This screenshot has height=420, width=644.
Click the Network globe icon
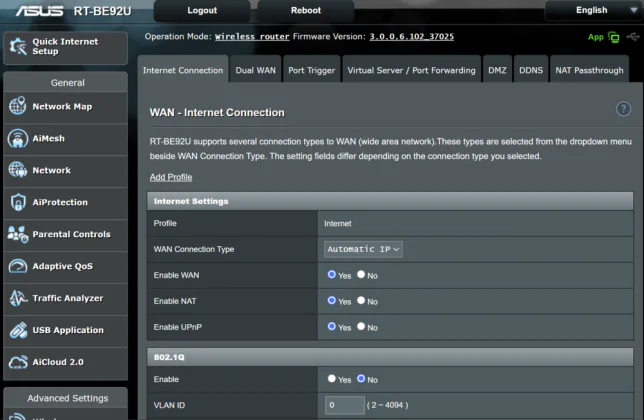pos(18,170)
